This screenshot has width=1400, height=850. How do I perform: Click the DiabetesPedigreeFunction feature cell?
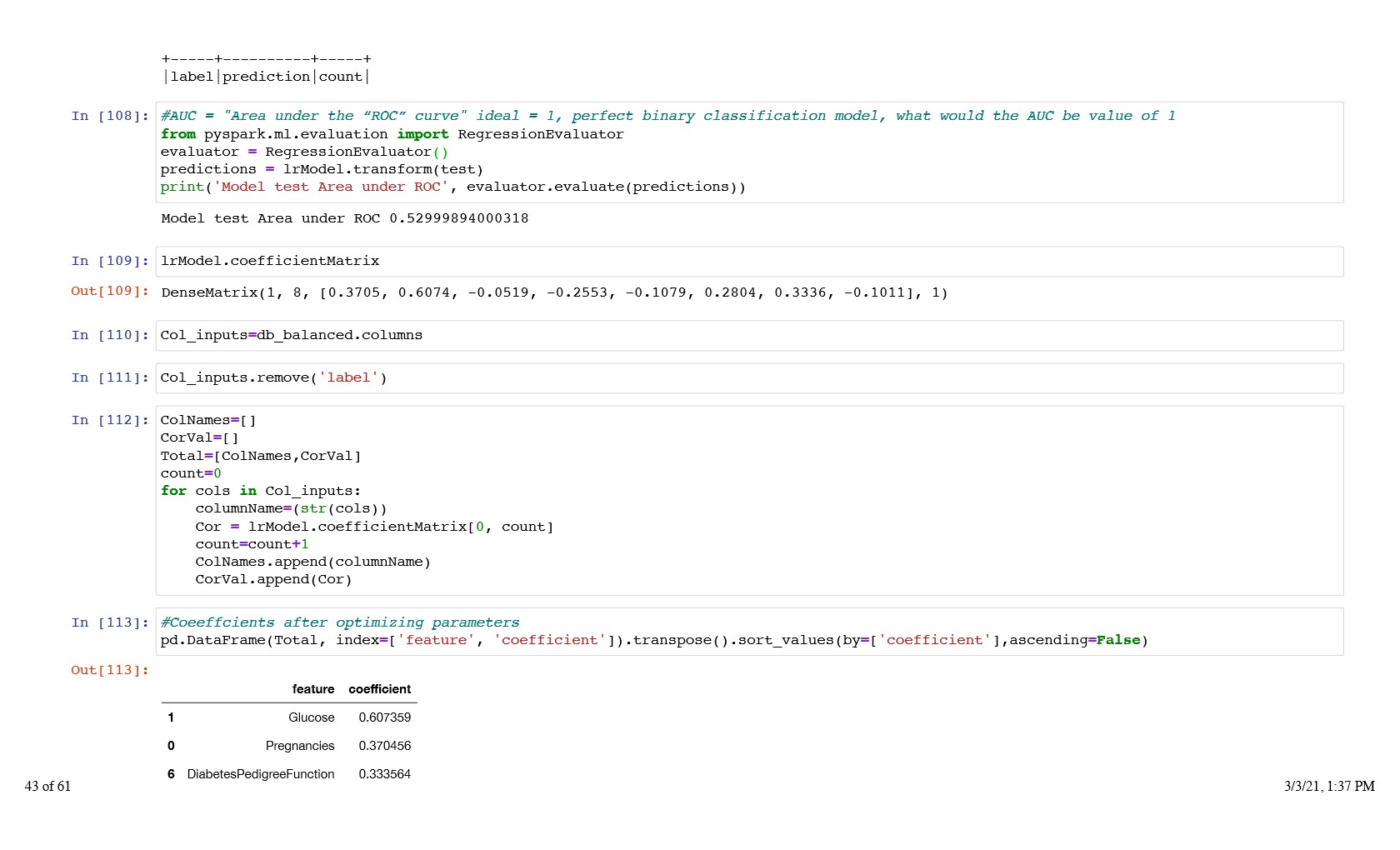[x=260, y=774]
